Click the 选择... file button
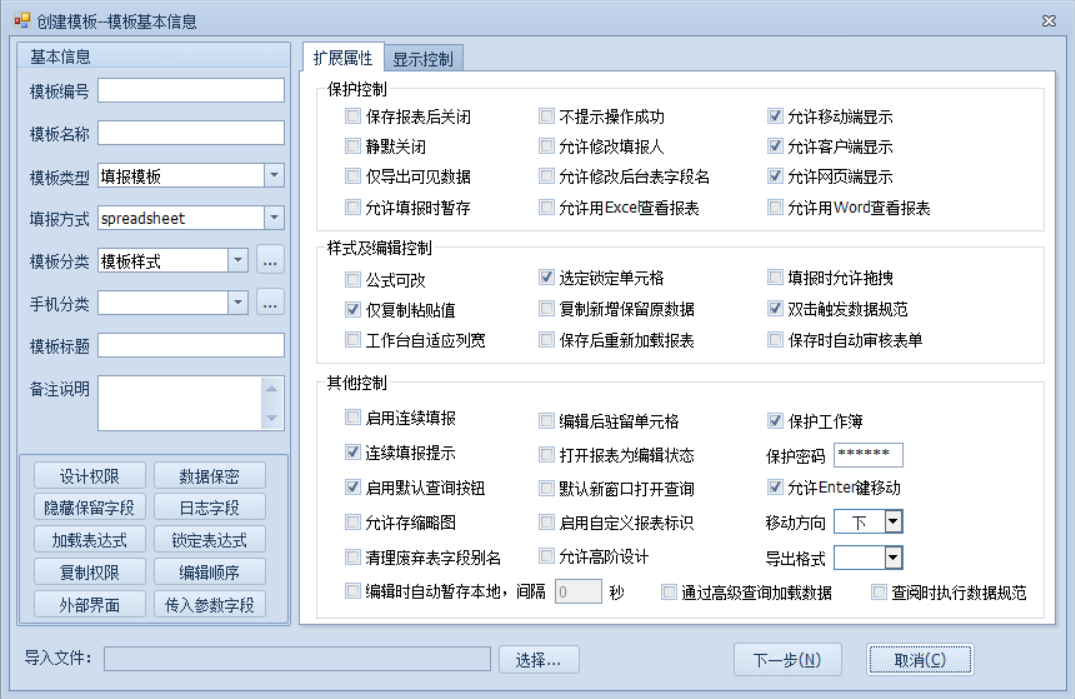Viewport: 1075px width, 699px height. click(x=546, y=659)
